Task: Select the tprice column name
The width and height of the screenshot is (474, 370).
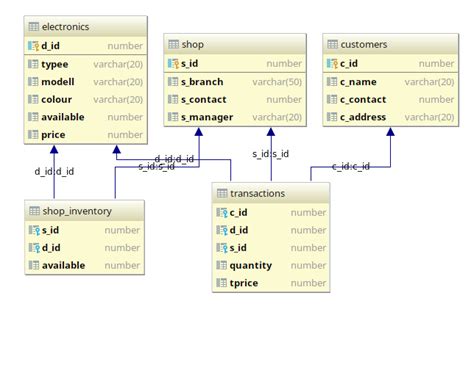Action: [244, 283]
